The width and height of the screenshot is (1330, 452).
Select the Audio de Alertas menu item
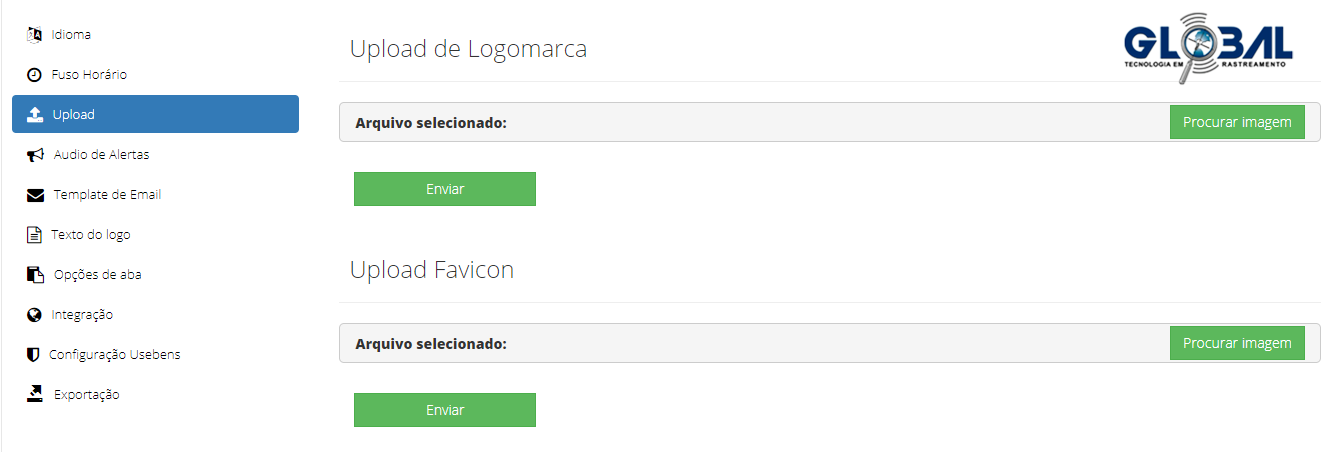101,155
